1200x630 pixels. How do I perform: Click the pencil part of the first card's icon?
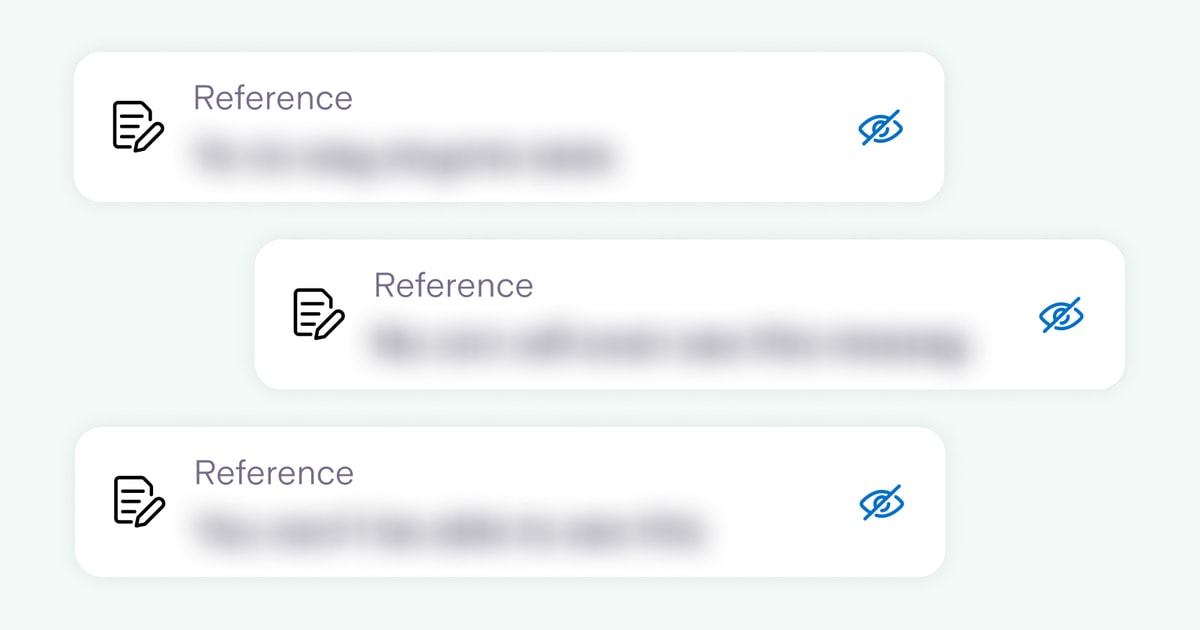tap(150, 138)
